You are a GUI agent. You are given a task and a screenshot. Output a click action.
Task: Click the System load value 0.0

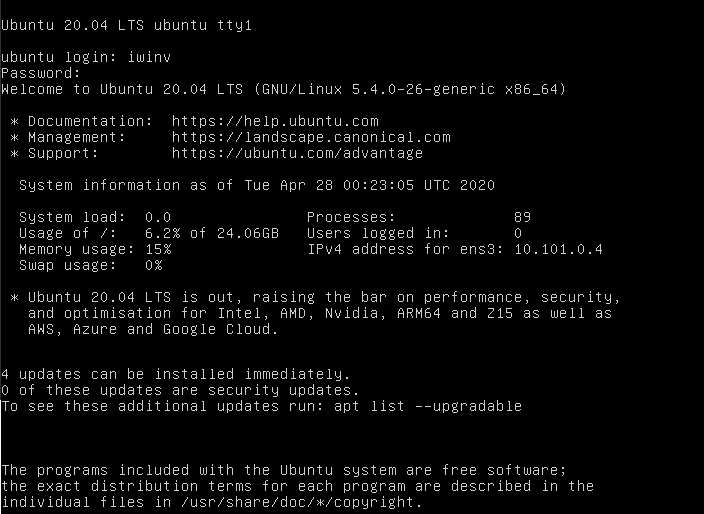[158, 217]
